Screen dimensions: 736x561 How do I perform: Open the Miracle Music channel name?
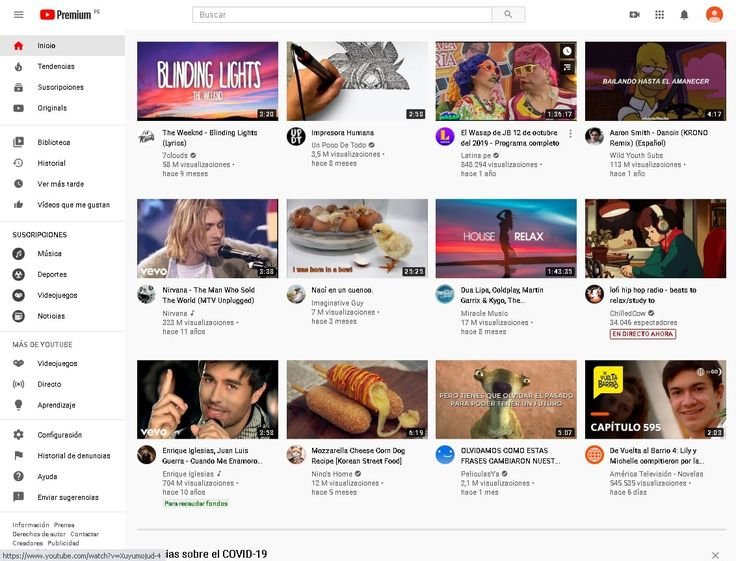coord(484,313)
